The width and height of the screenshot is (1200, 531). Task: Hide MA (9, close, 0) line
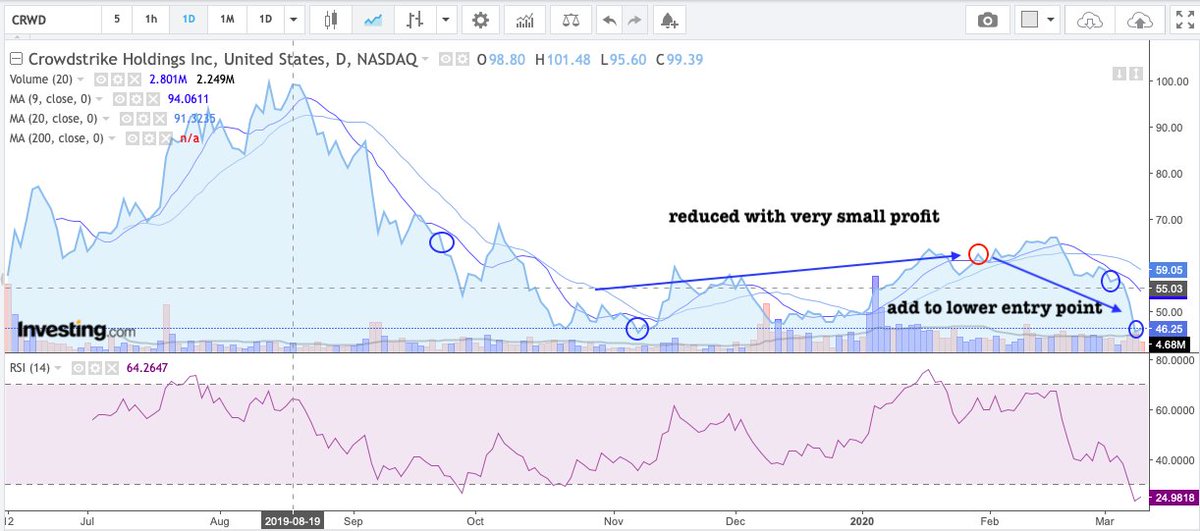119,98
